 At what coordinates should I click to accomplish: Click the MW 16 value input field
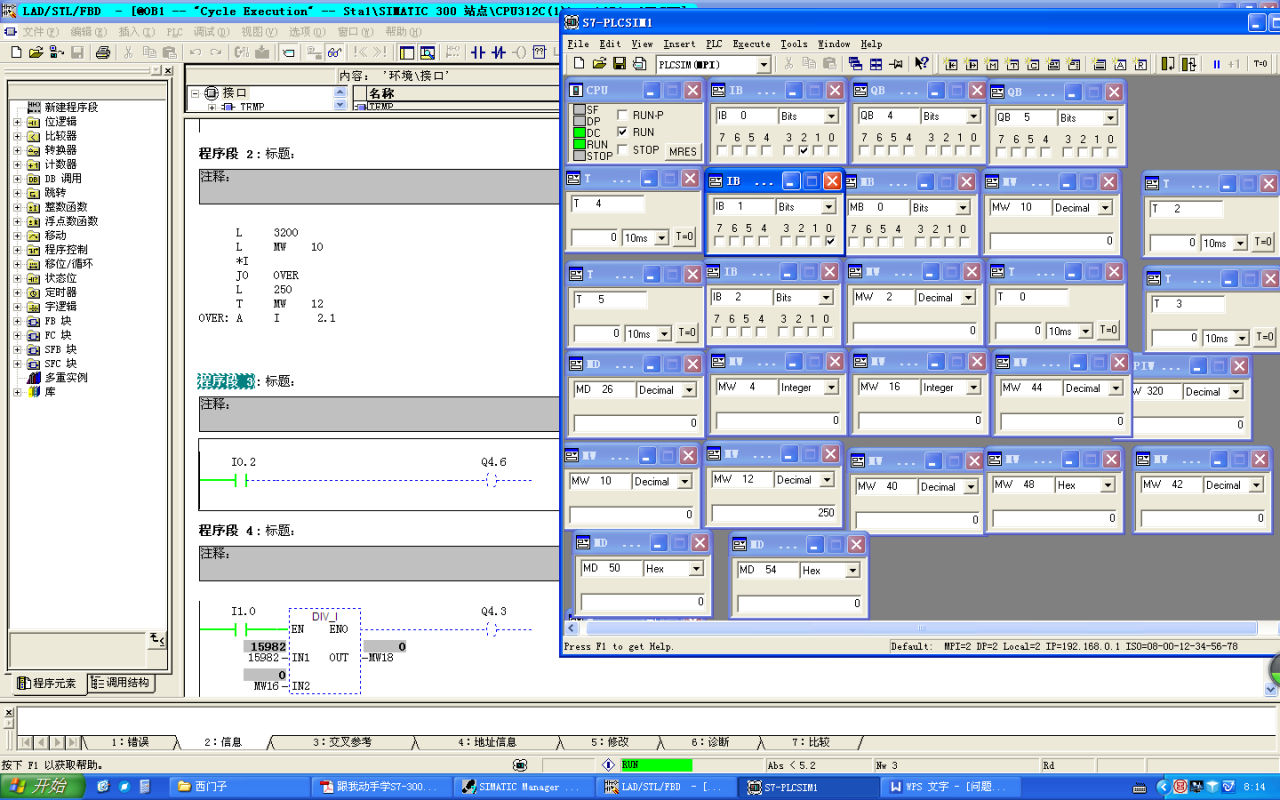[921, 420]
